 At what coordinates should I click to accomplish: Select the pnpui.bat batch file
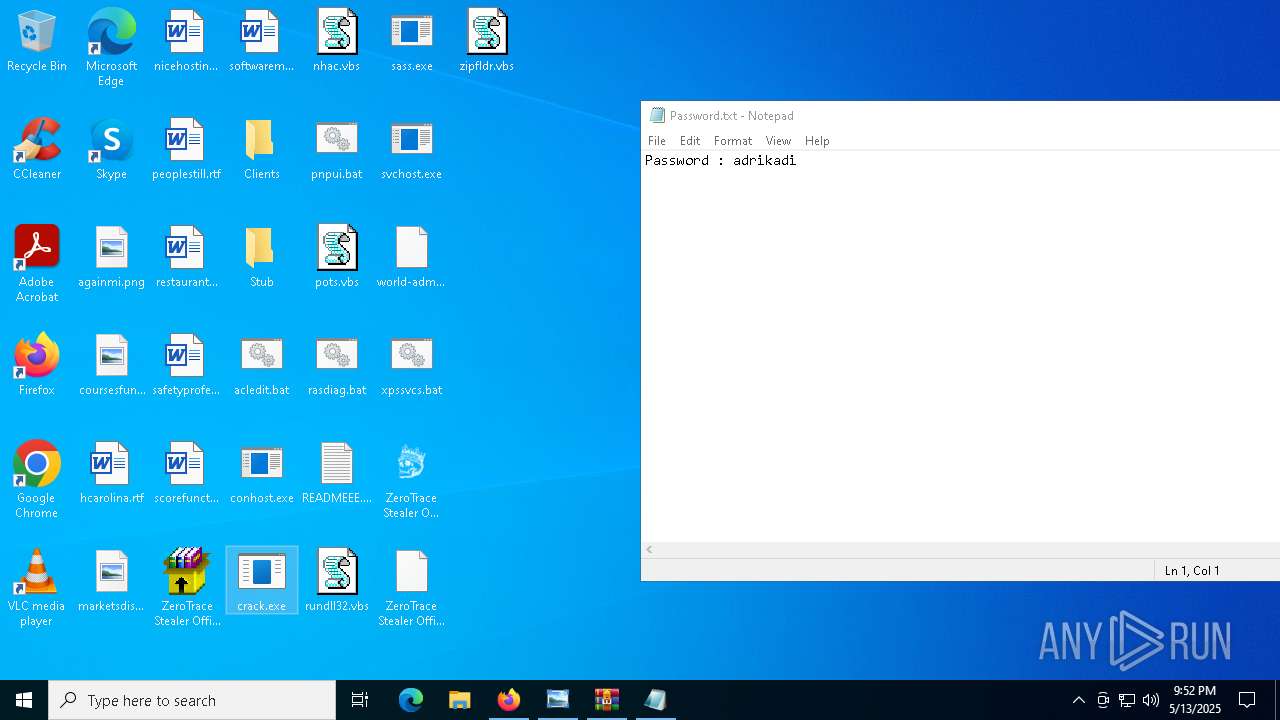point(336,150)
